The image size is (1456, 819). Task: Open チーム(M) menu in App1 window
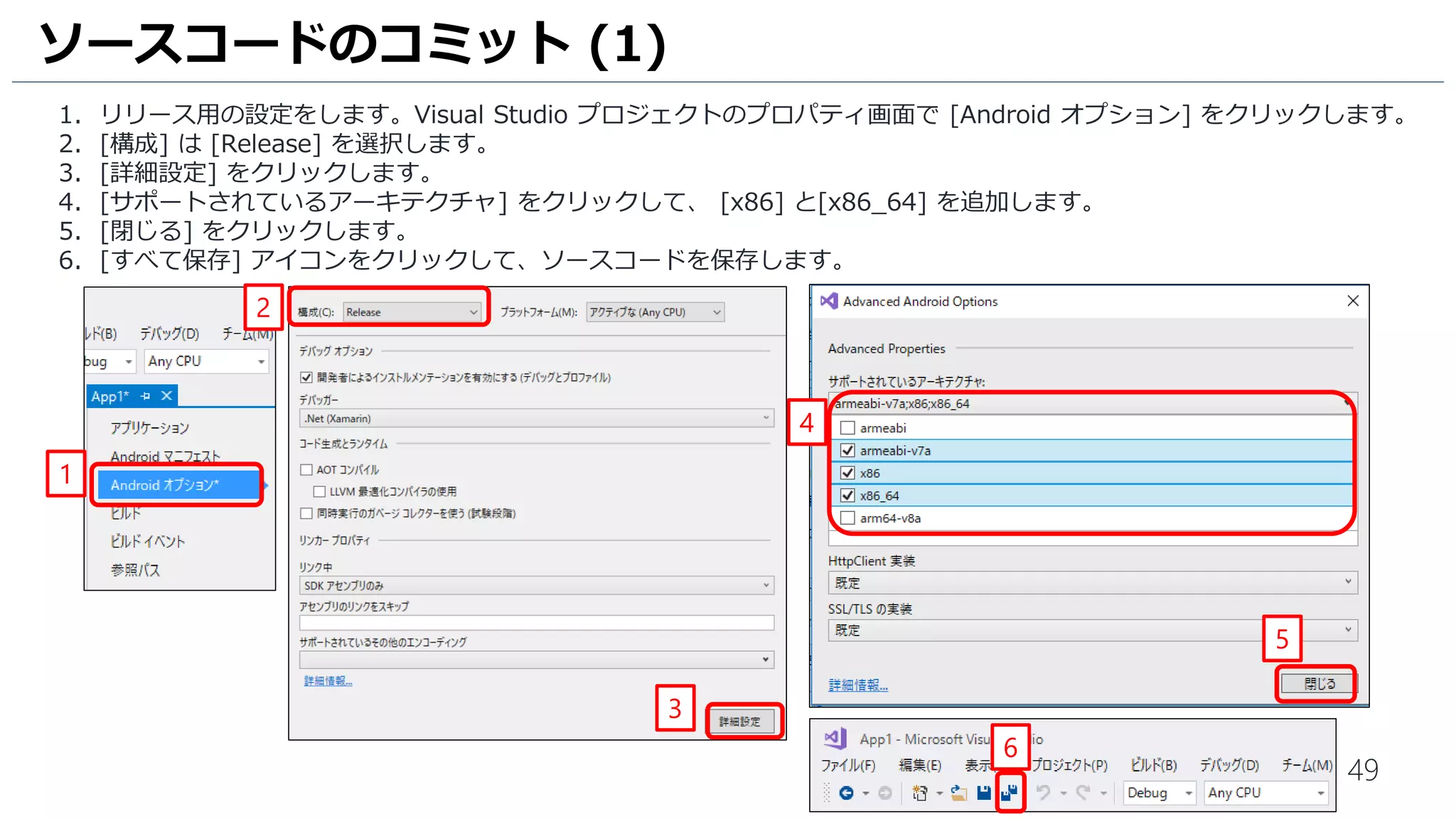1307,765
